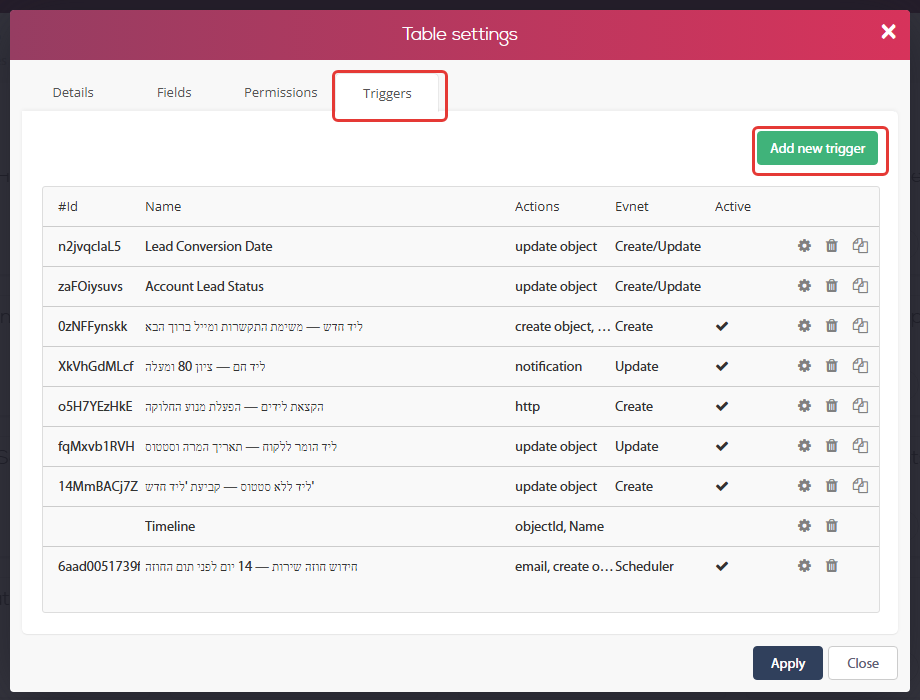The width and height of the screenshot is (920, 700).
Task: Delete trigger 0zNFFynskk with trash icon
Action: [x=831, y=326]
